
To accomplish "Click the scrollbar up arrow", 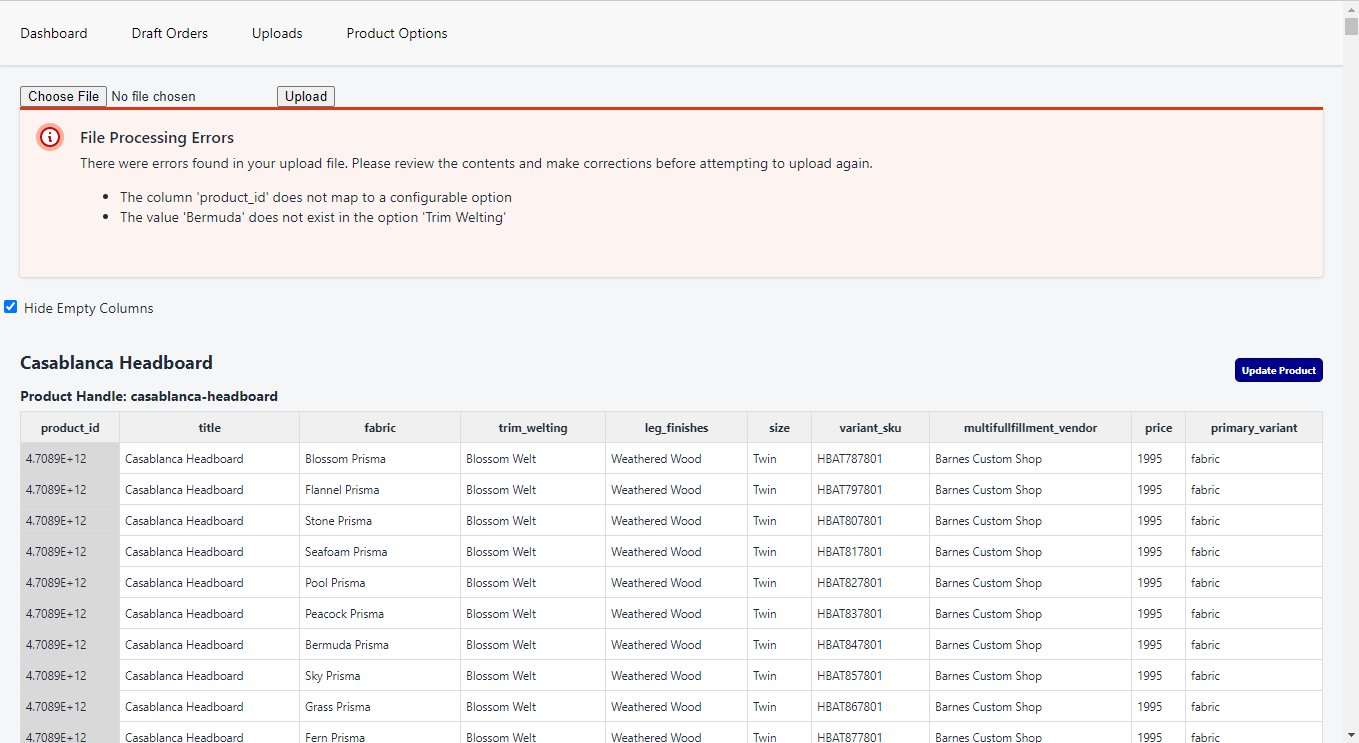I will pos(1350,7).
